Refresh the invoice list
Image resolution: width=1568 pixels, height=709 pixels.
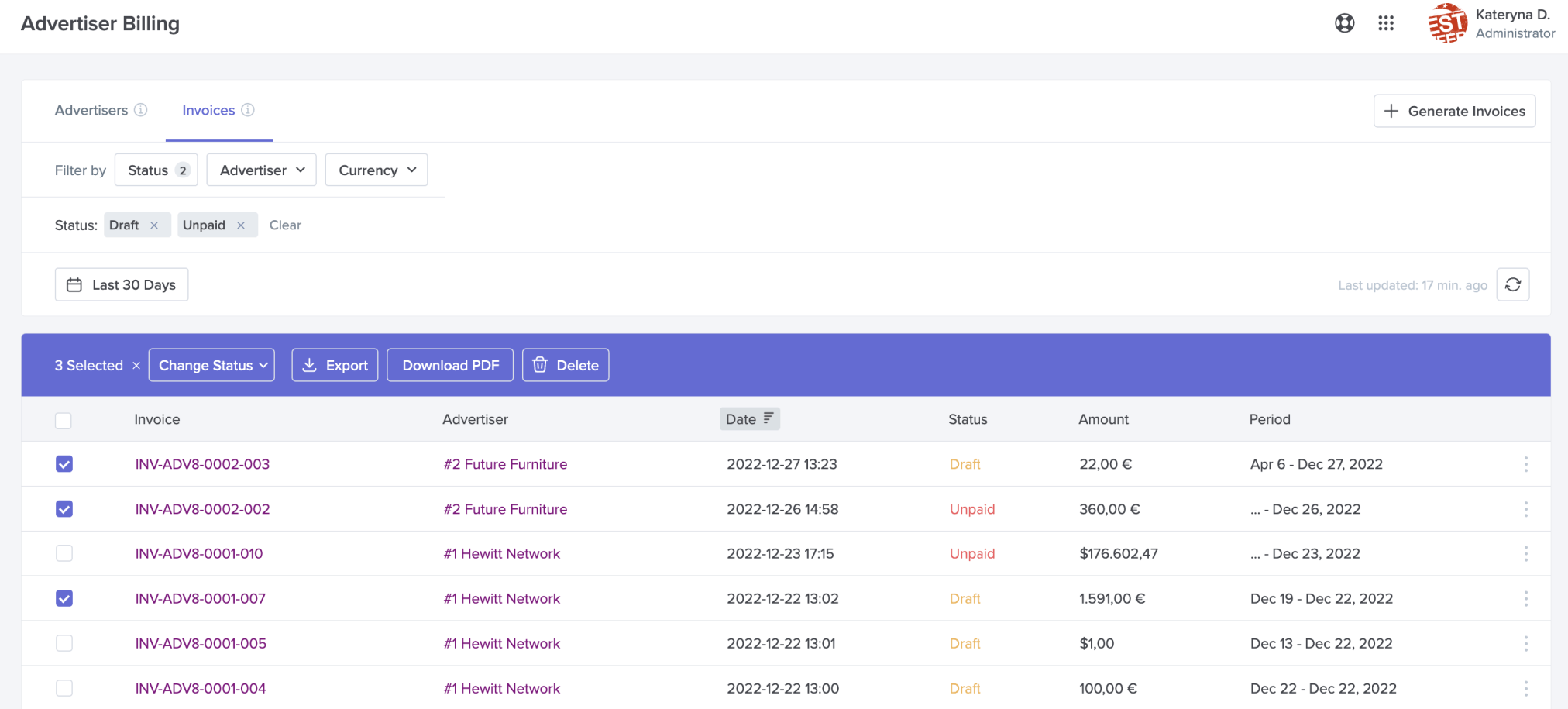point(1513,284)
